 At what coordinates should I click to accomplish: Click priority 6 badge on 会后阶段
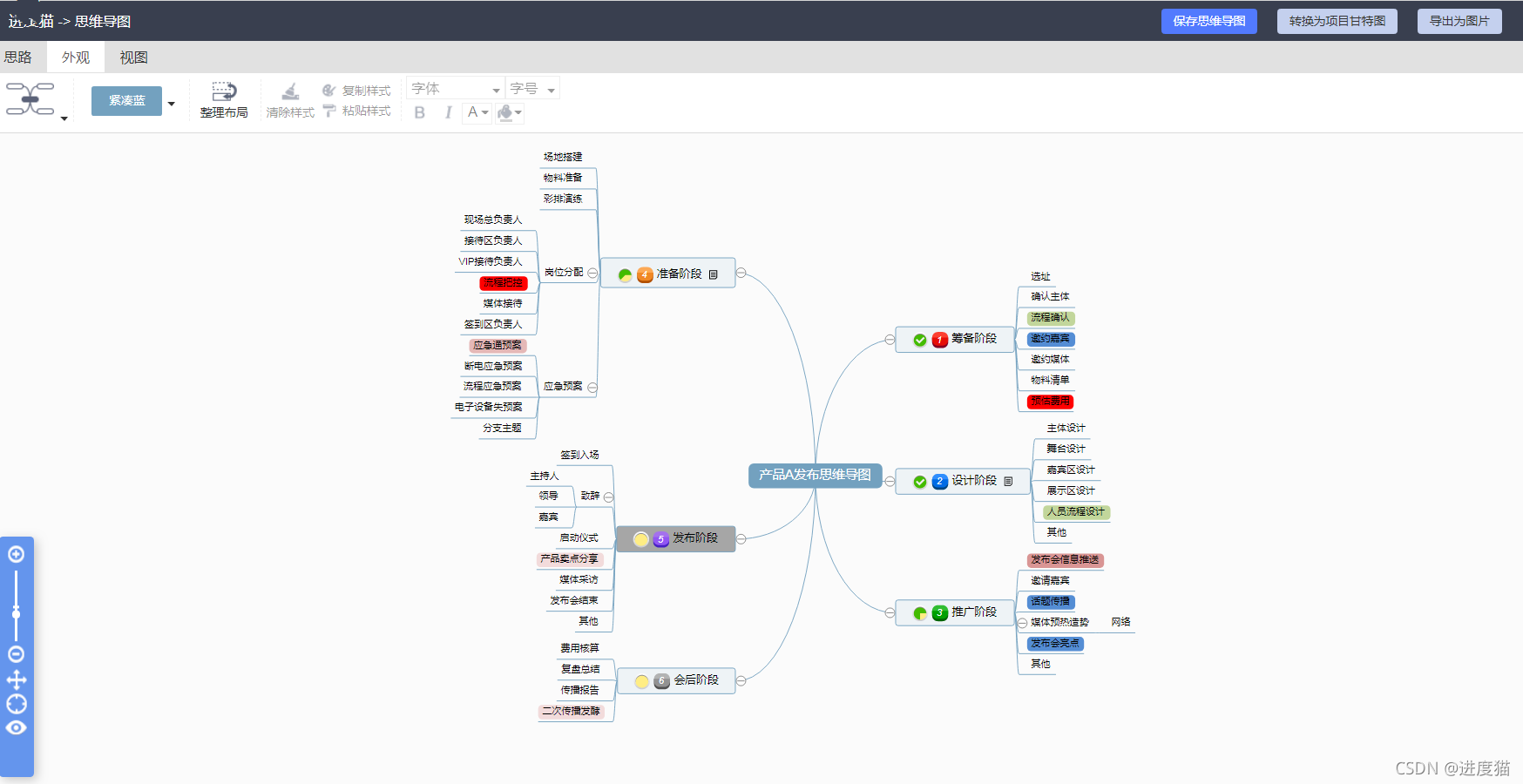(661, 681)
